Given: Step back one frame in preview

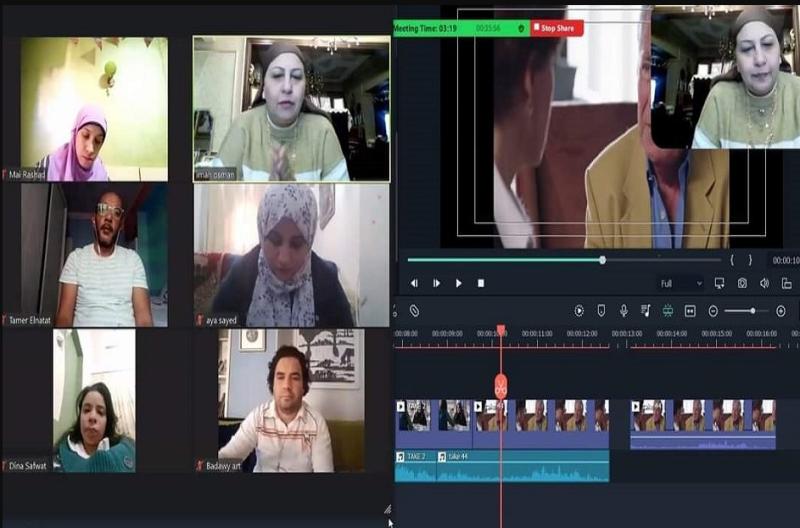Looking at the screenshot, I should (x=414, y=283).
